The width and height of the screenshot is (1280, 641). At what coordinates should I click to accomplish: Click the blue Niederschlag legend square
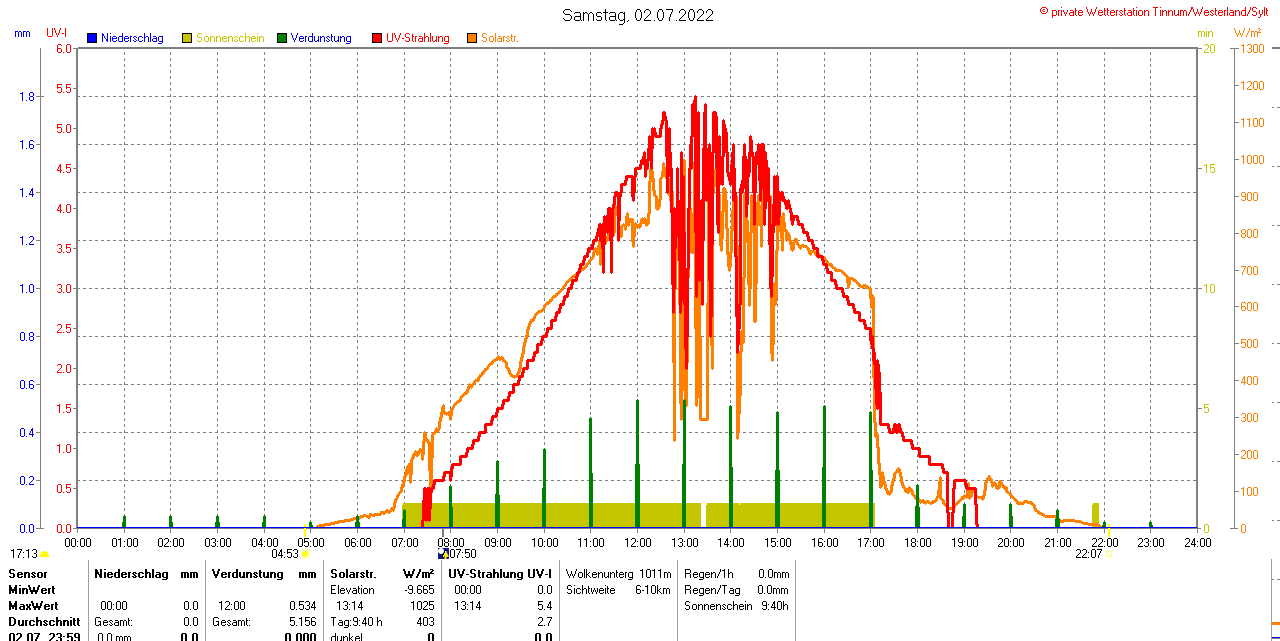point(92,38)
